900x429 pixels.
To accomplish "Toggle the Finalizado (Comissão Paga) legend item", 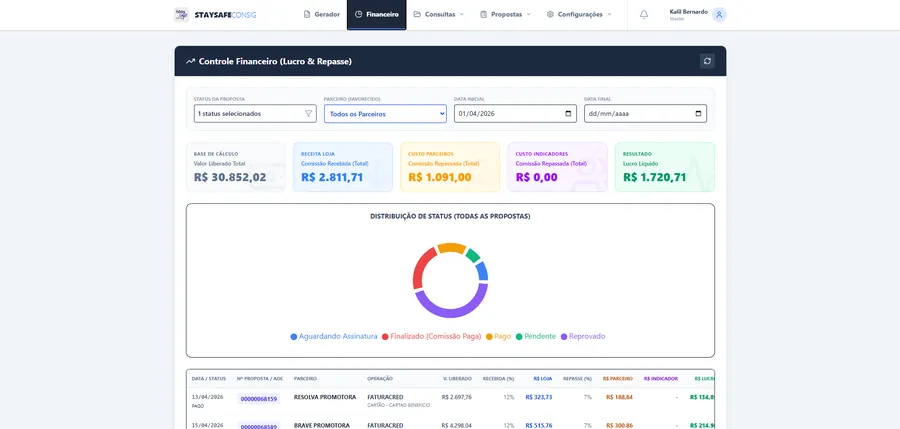I will pos(432,337).
